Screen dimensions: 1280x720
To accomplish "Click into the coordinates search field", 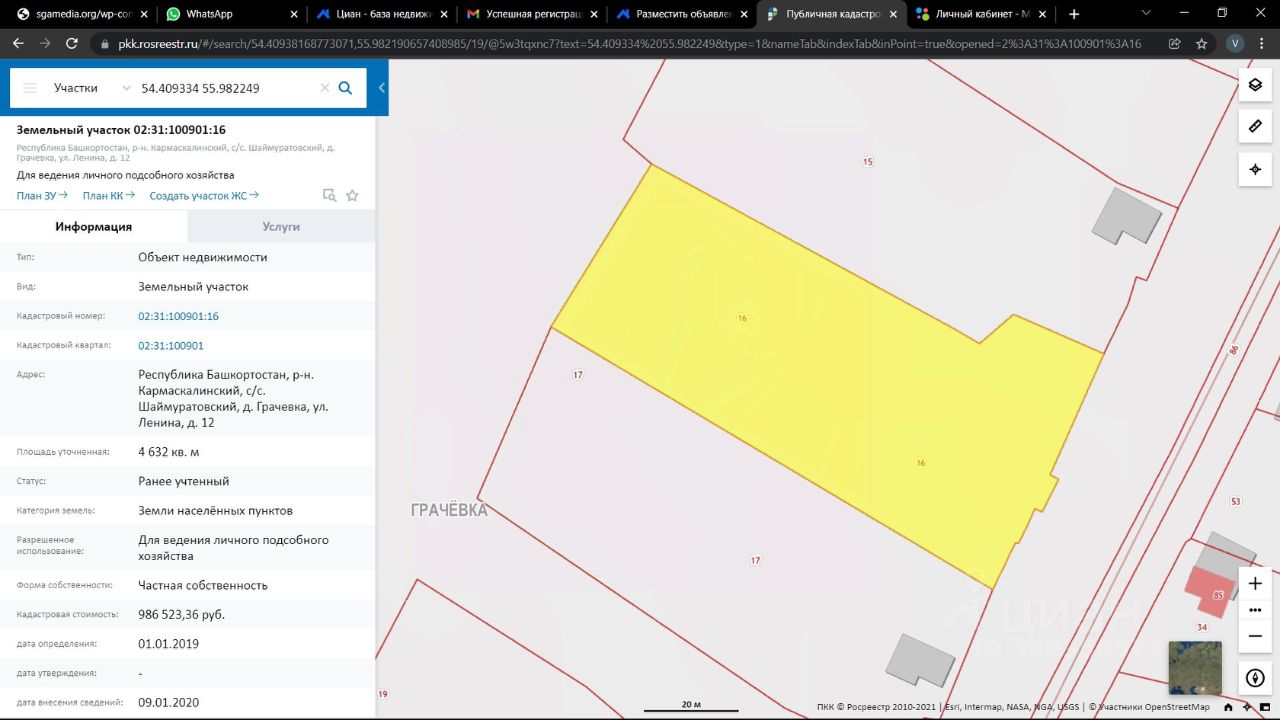I will point(227,88).
